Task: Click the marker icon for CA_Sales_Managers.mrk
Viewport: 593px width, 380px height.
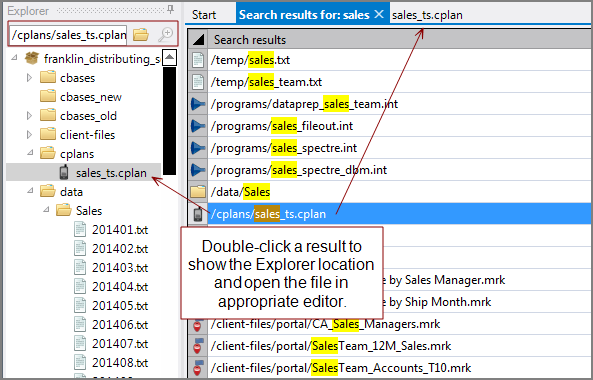Action: coord(197,324)
